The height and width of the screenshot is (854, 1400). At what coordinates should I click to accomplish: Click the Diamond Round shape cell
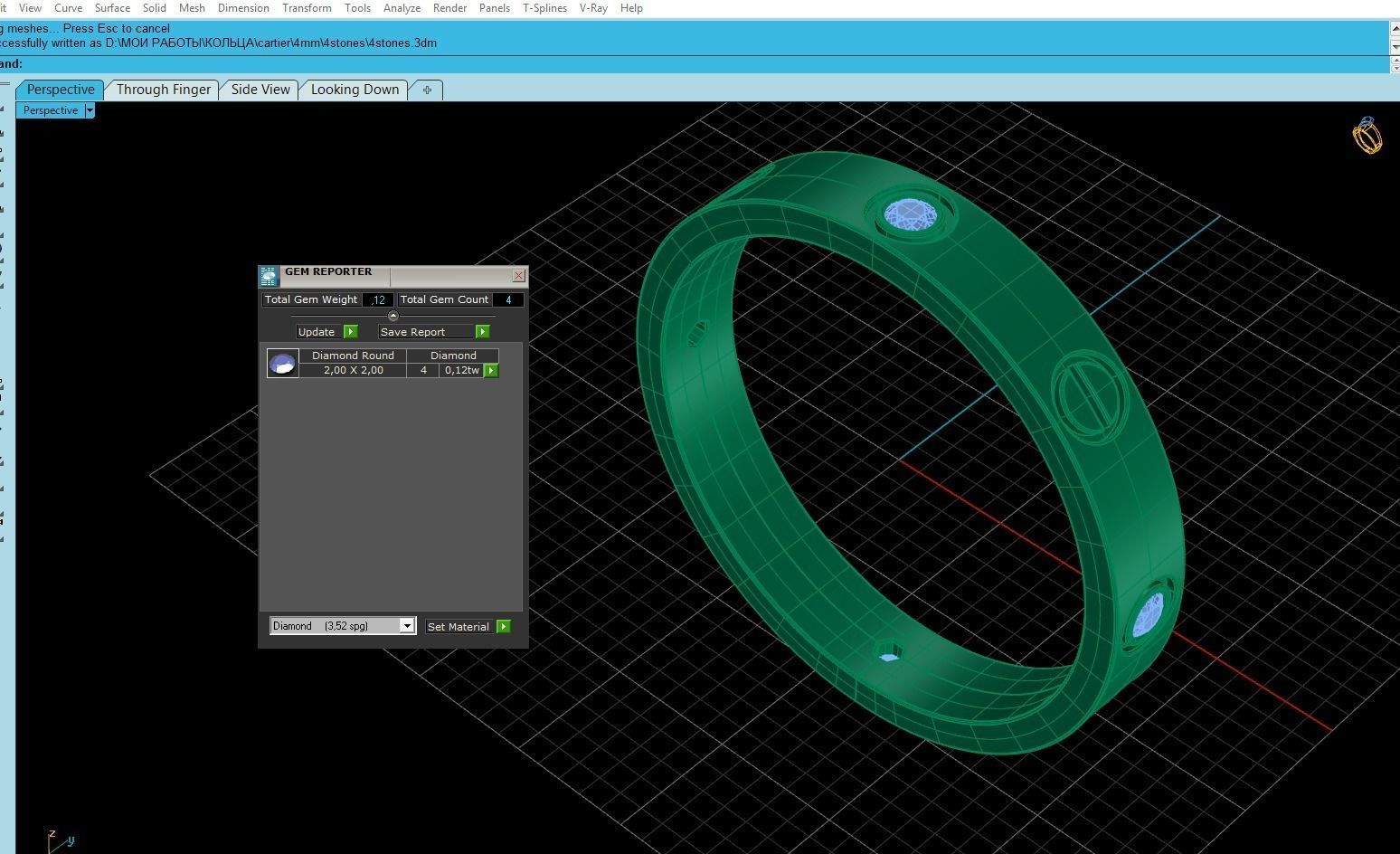coord(353,356)
